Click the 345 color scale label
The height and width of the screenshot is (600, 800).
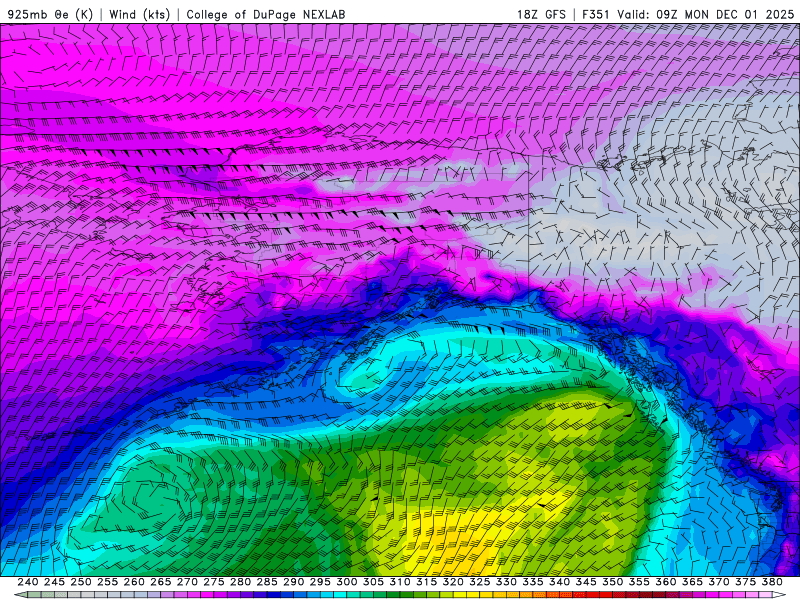(x=586, y=582)
